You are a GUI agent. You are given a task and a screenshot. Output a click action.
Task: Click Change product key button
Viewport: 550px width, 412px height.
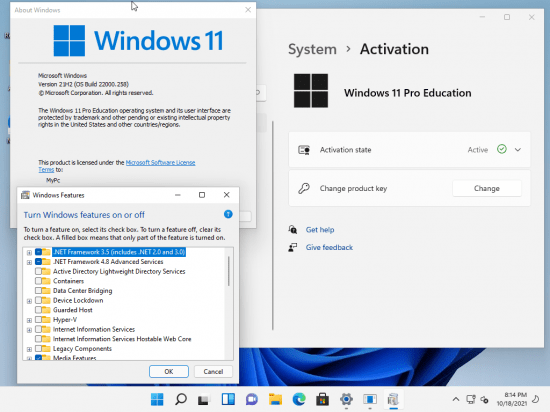(x=487, y=188)
